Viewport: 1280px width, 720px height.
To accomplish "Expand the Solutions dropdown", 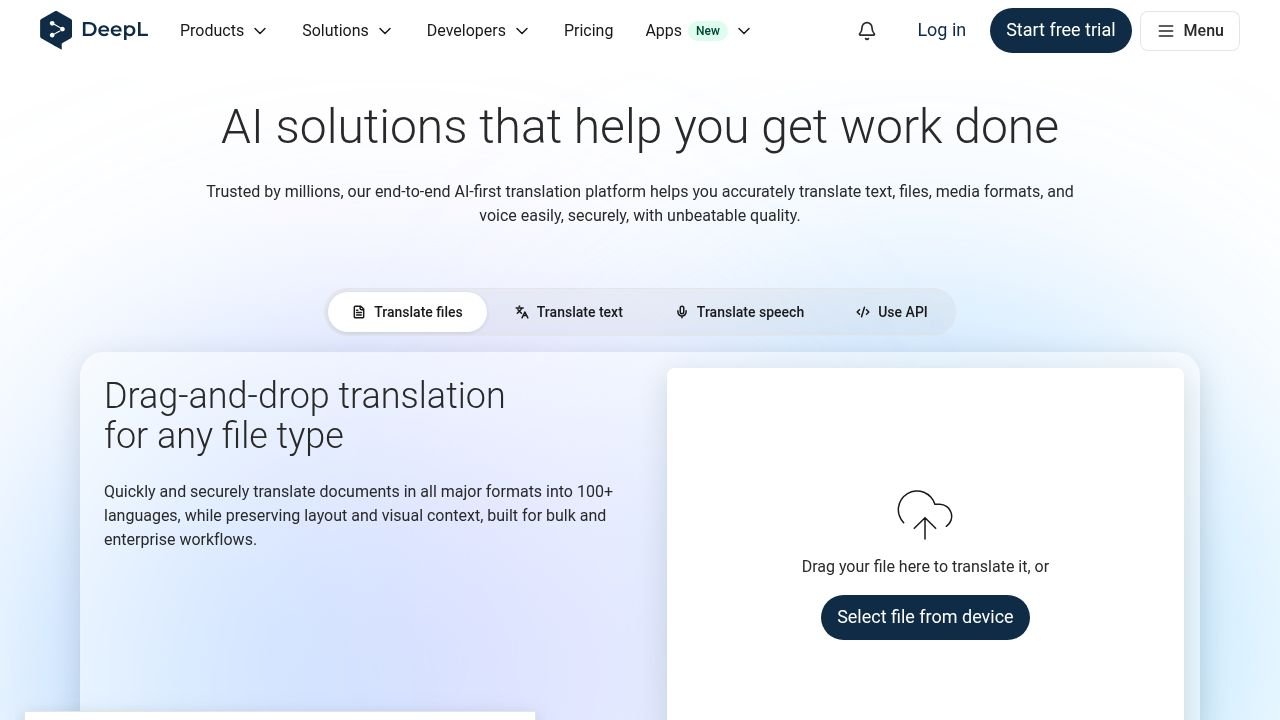I will tap(347, 31).
